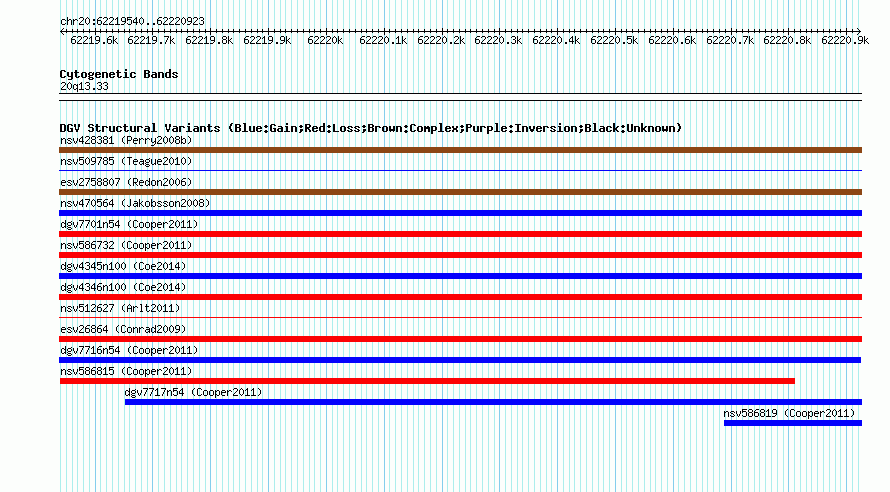The width and height of the screenshot is (890, 492).
Task: Open the nsv470564 (Jakobsson2008) label
Action: point(135,203)
